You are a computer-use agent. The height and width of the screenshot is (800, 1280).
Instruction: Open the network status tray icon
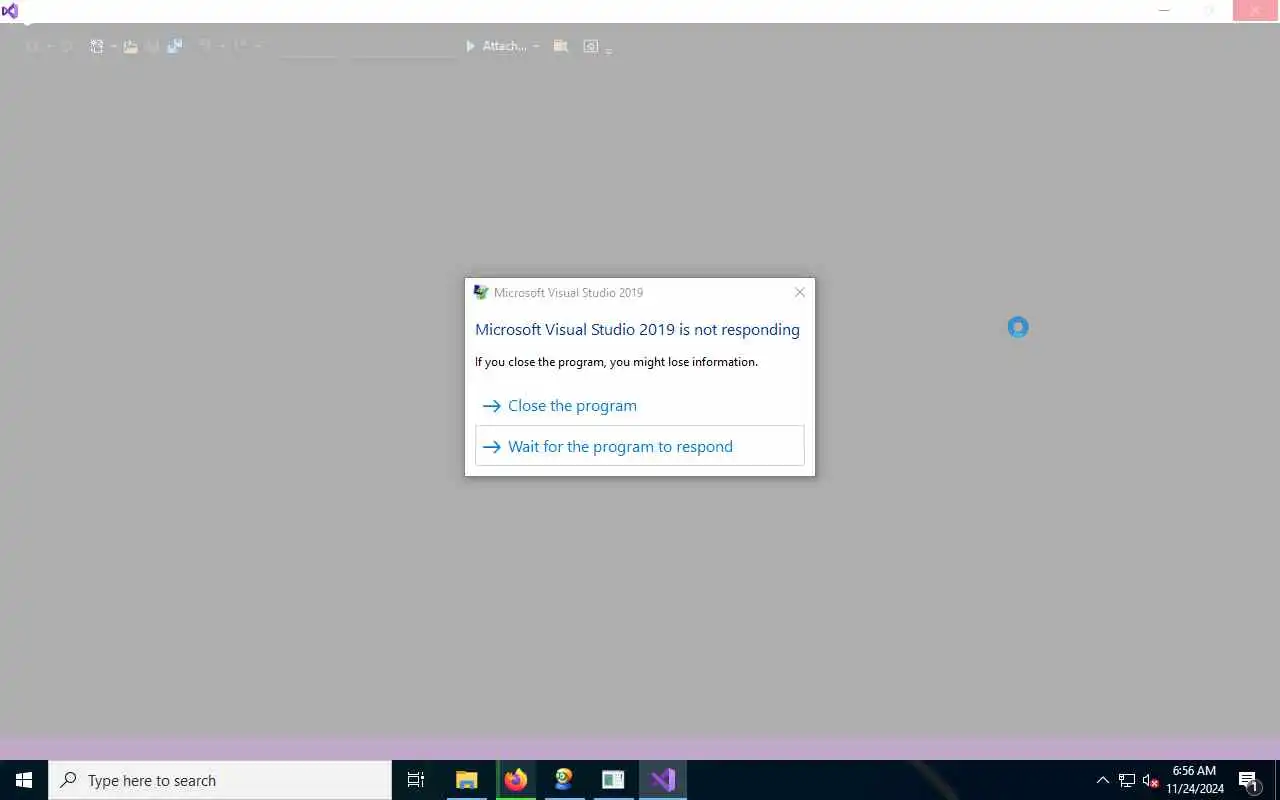click(1127, 780)
